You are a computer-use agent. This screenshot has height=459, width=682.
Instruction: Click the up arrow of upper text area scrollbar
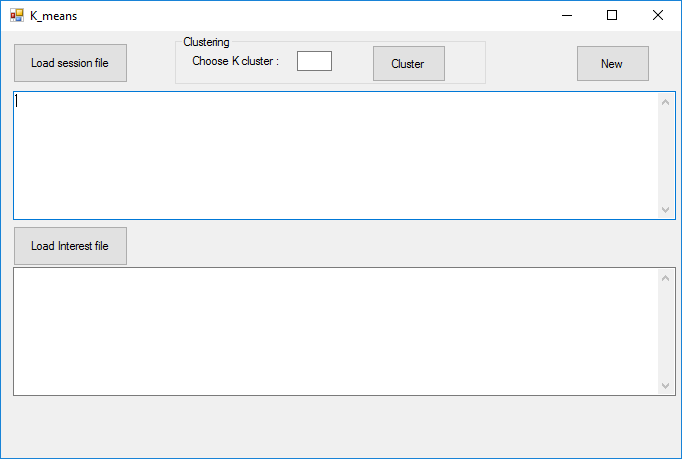[x=667, y=101]
